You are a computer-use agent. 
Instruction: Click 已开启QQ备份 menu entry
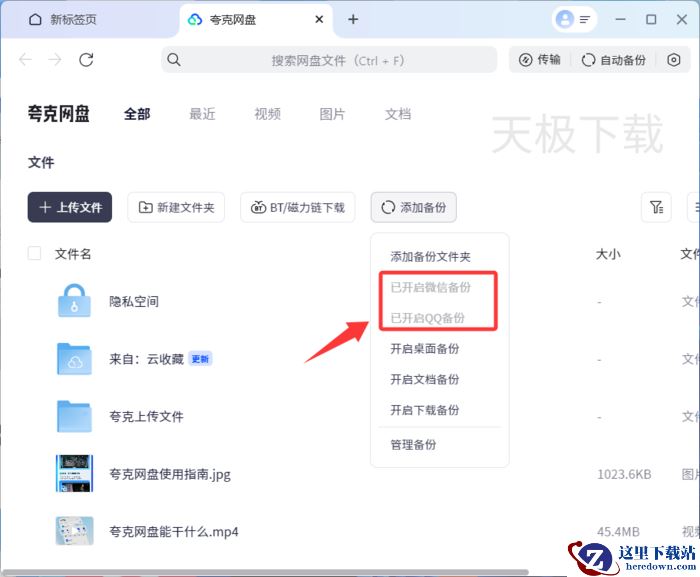click(x=428, y=318)
